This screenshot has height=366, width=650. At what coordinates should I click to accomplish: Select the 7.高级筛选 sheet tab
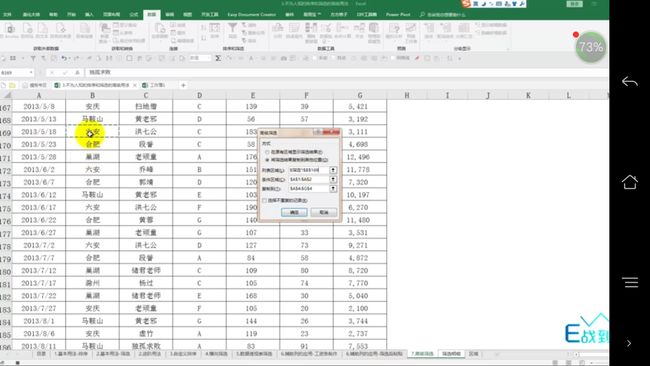click(422, 354)
